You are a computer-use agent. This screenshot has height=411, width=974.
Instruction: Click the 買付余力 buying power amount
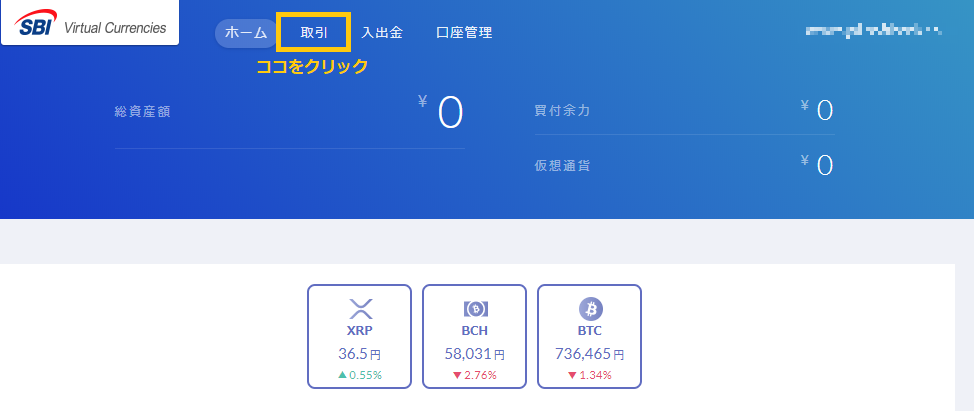(x=817, y=111)
